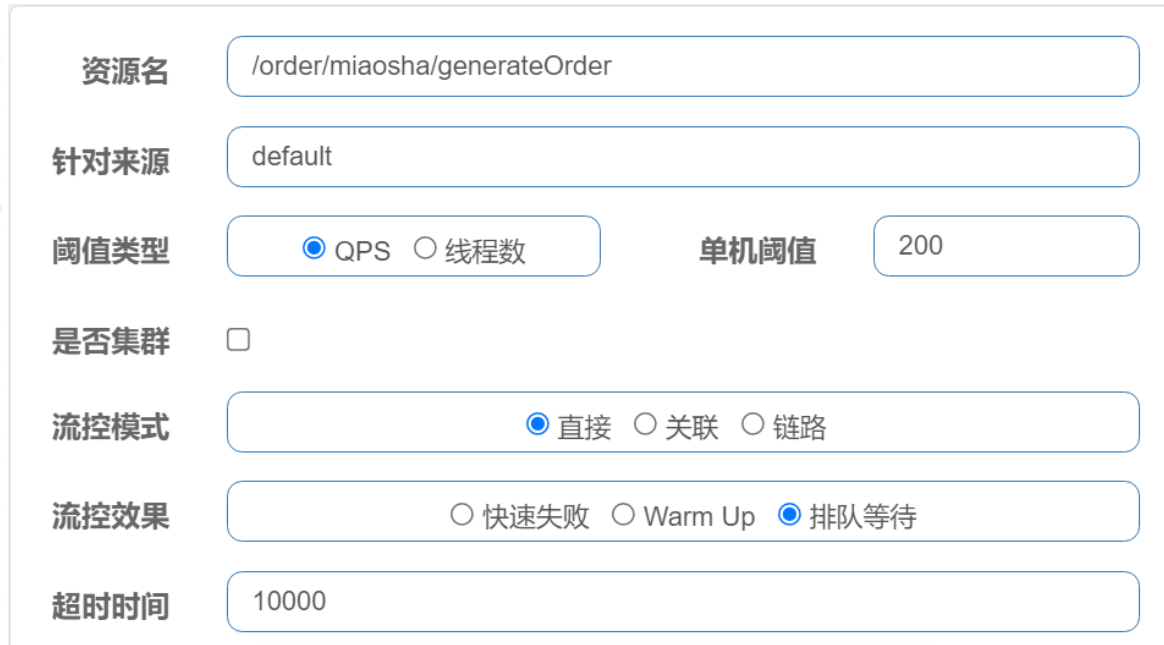
Task: Click the 是否集群 label
Action: pos(111,341)
